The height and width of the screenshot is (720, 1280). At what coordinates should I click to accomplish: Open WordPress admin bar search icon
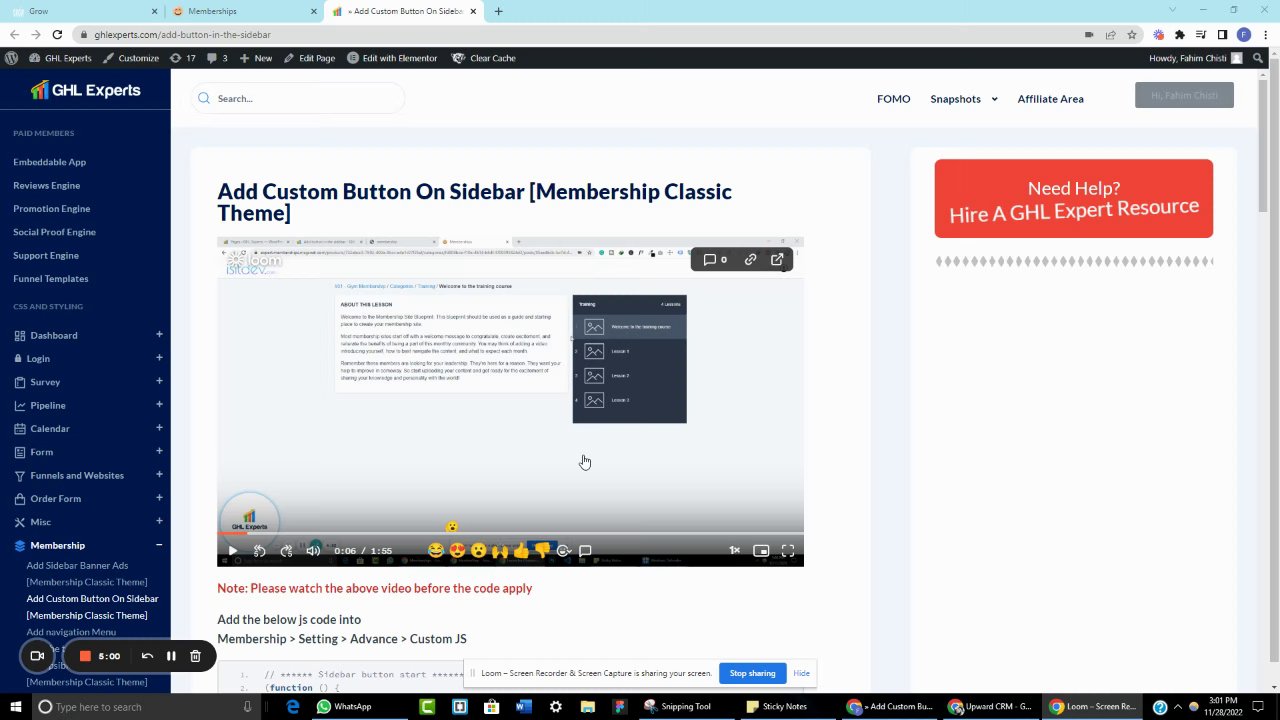(x=1258, y=58)
